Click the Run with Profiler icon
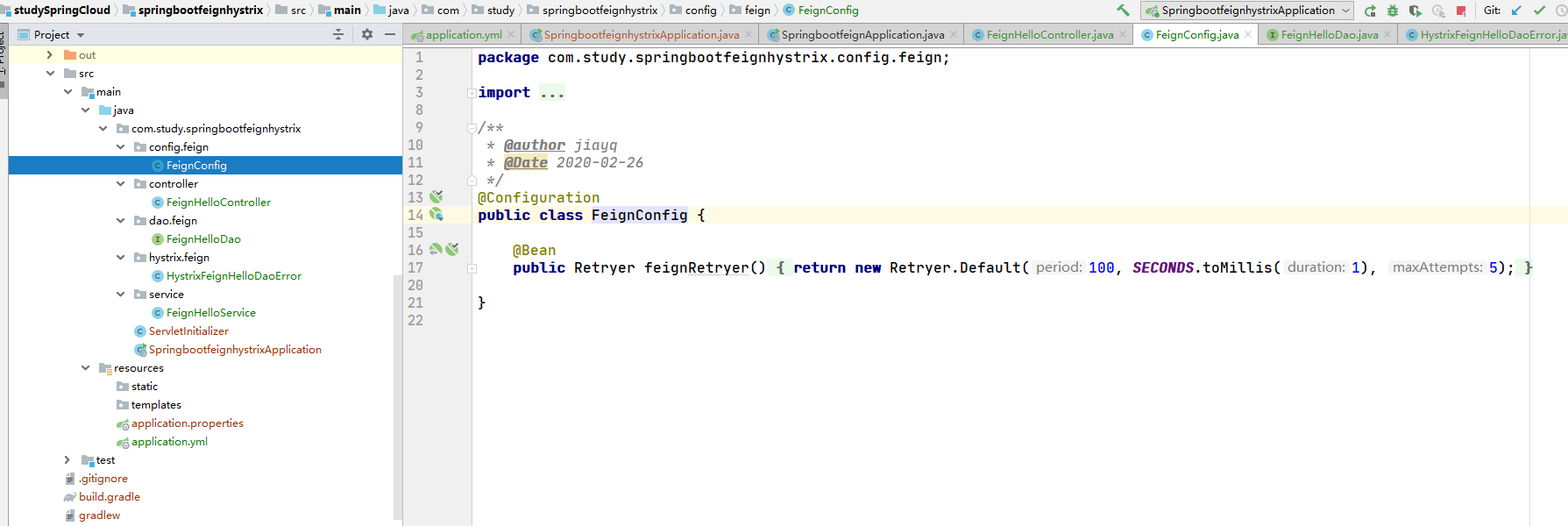This screenshot has width=1568, height=526. pyautogui.click(x=1438, y=11)
